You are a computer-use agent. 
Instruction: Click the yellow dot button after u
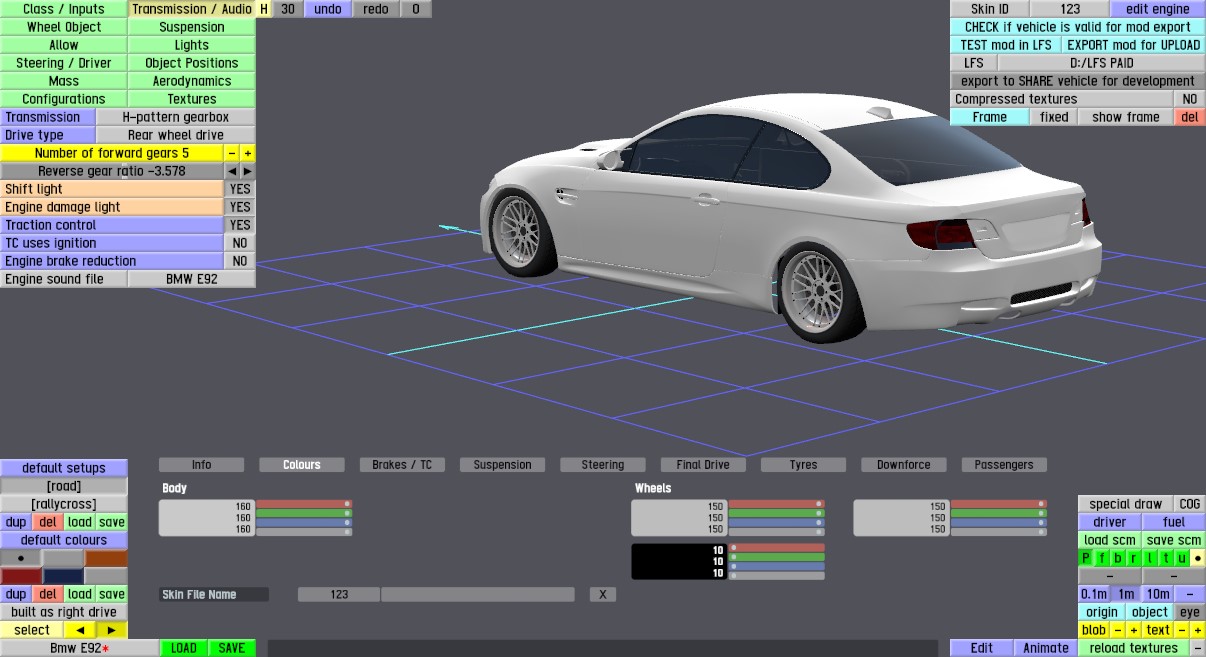[1197, 558]
